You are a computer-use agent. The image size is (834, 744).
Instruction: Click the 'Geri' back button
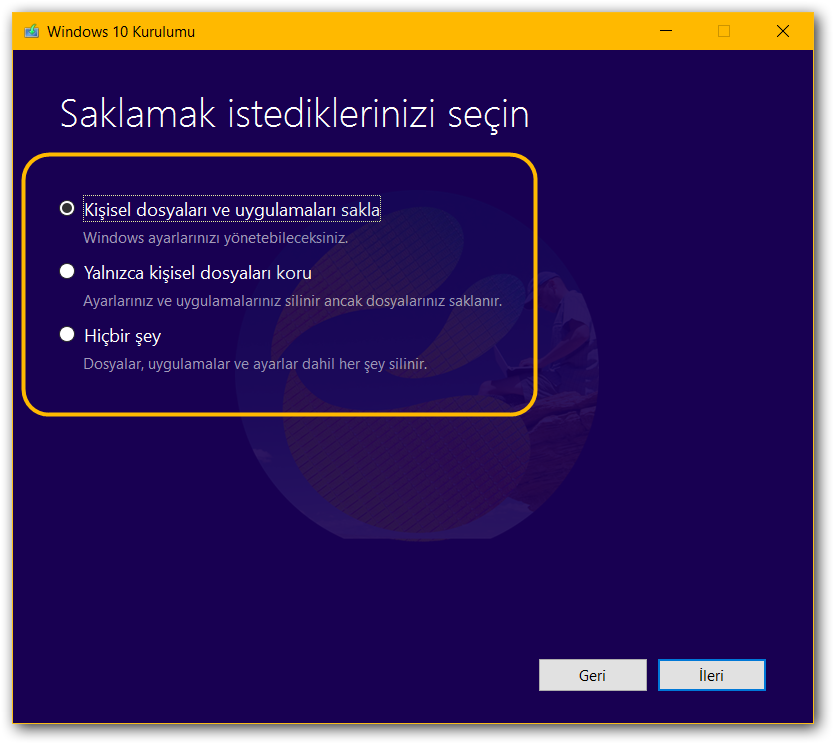(x=593, y=675)
